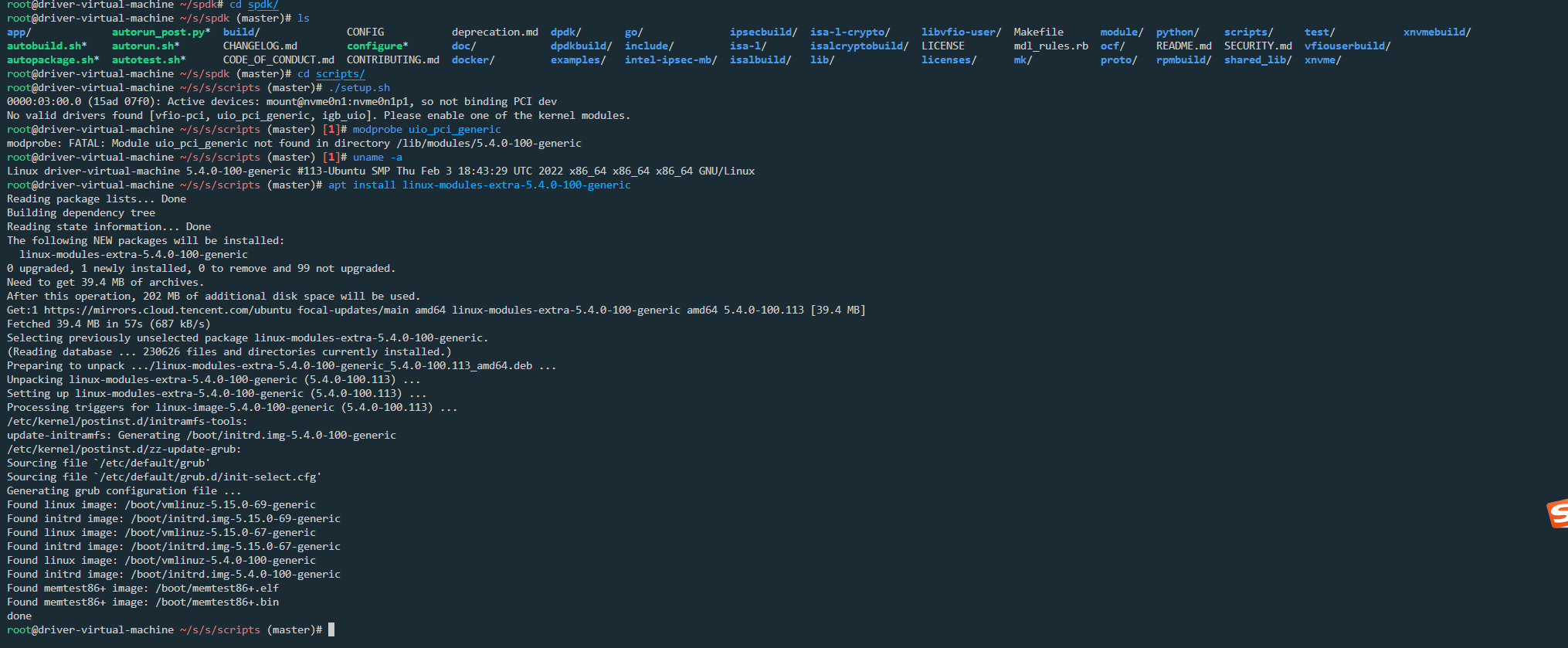Click the isalbuild/ directory entry

tap(761, 60)
